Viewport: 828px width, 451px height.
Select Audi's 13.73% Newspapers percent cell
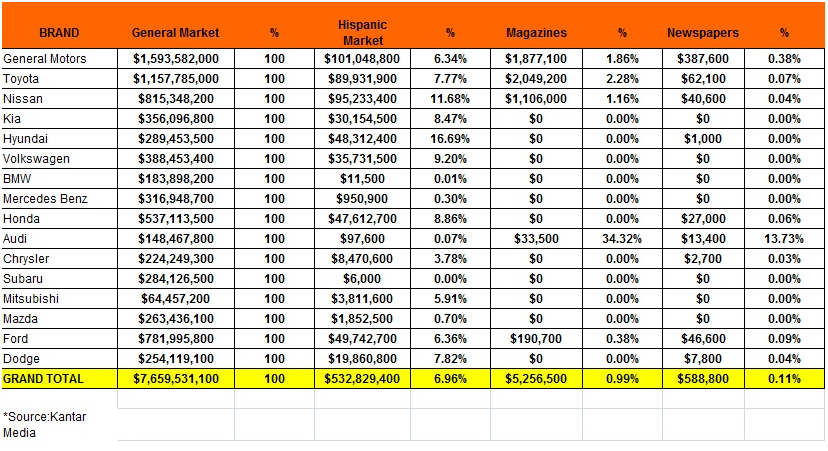click(784, 239)
